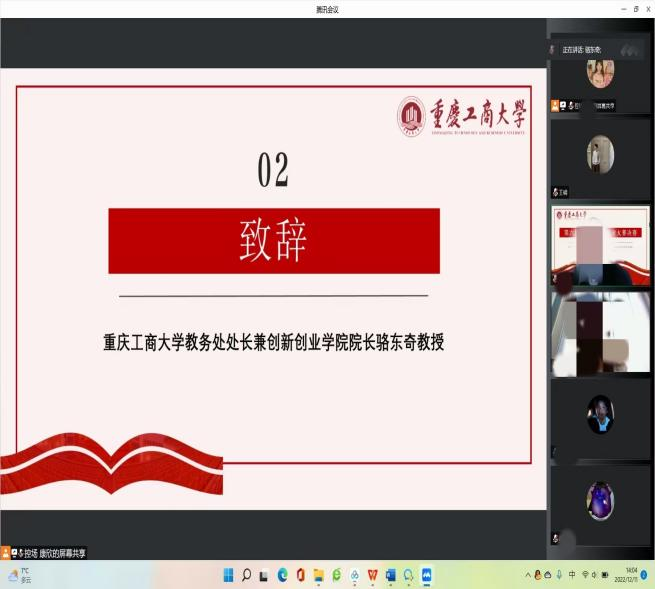Click screen-share icon beside first participant's name
The height and width of the screenshot is (589, 655).
[563, 106]
